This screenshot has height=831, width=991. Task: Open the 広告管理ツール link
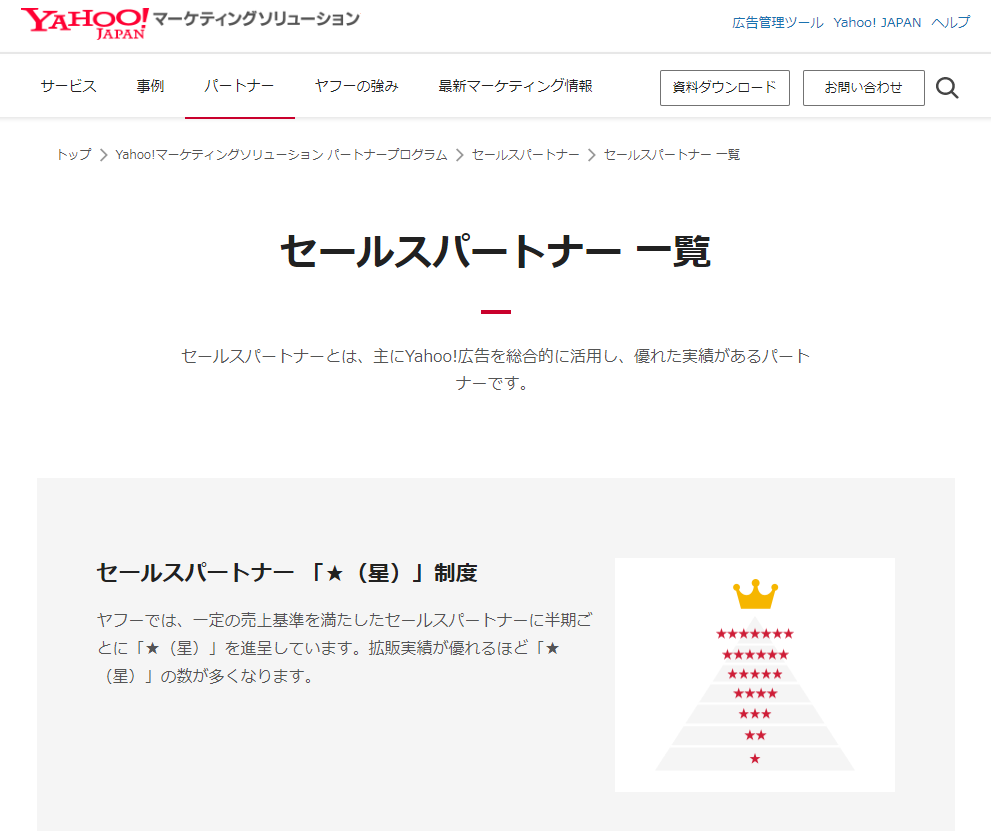click(777, 23)
